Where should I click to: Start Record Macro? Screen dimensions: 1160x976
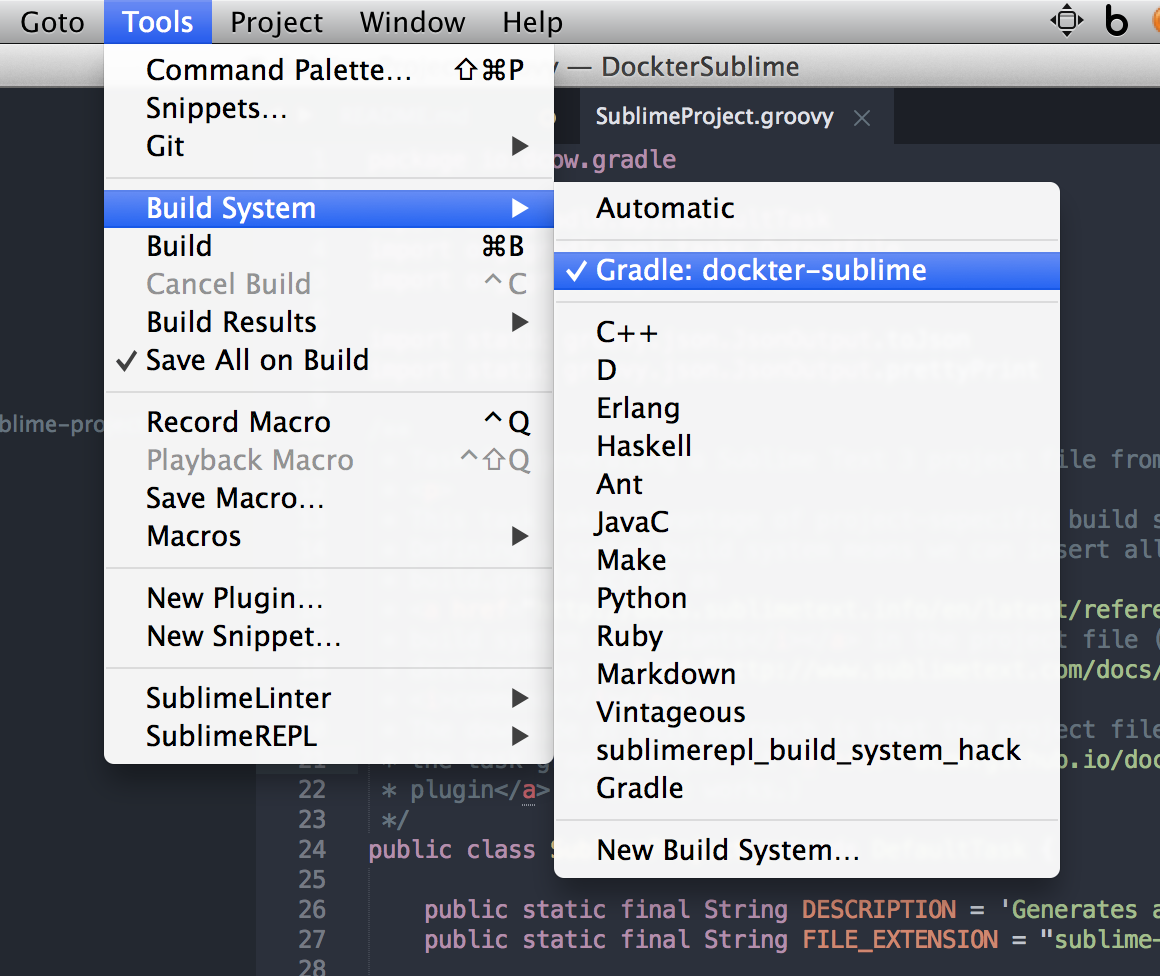coord(328,422)
